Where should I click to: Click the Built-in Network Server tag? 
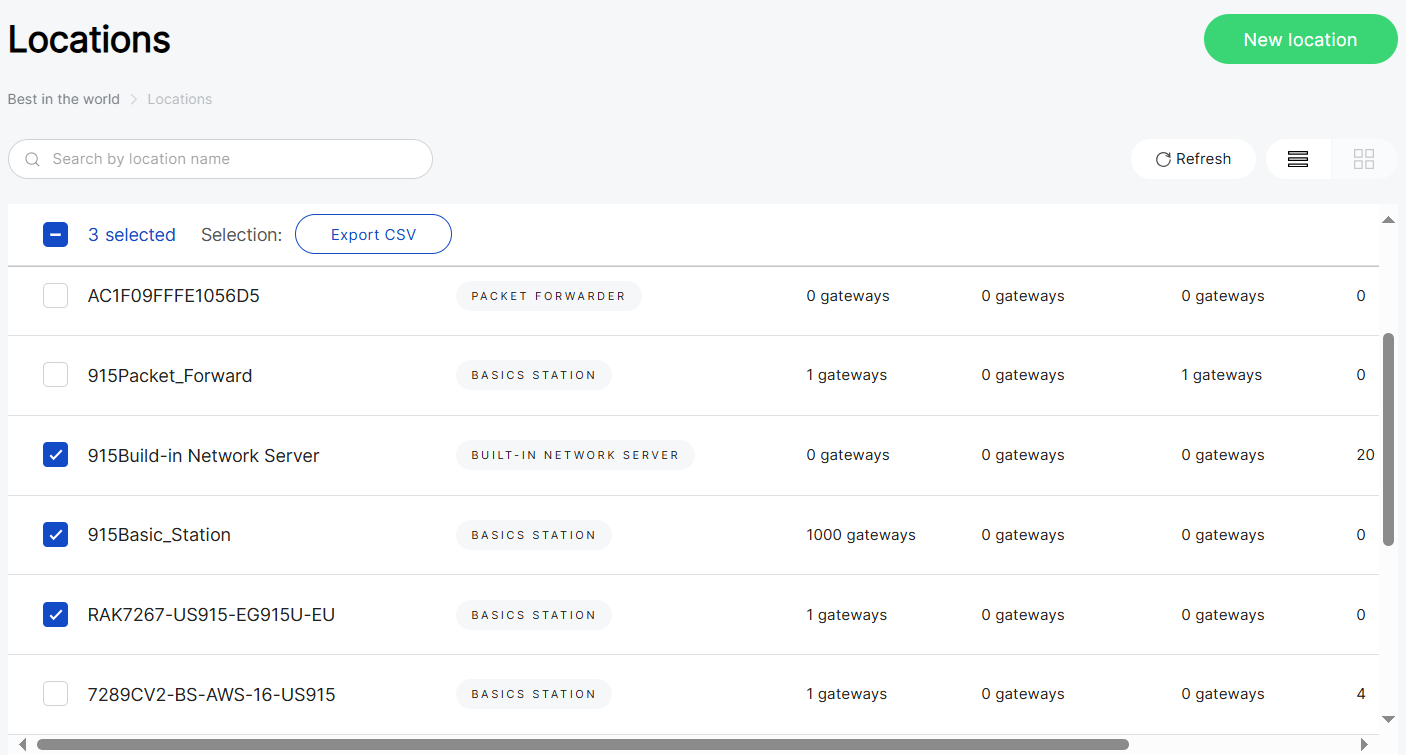[x=575, y=455]
